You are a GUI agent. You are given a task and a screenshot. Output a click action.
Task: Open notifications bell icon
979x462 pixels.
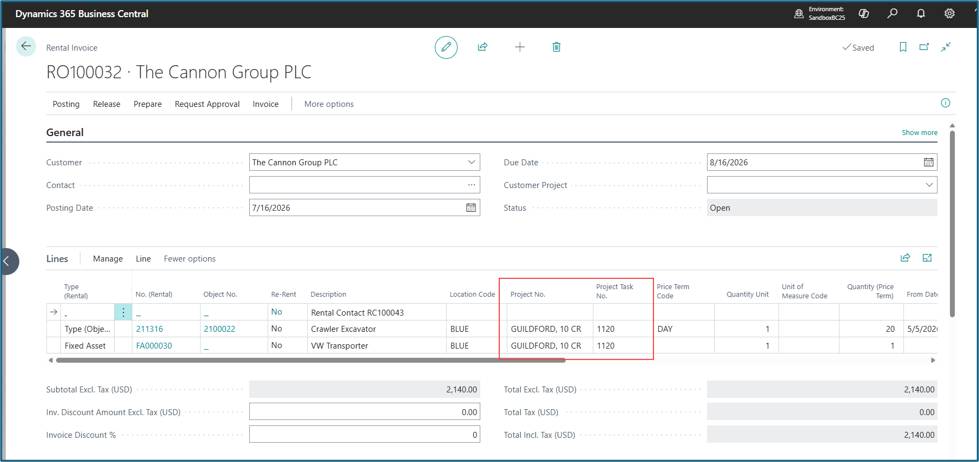921,13
